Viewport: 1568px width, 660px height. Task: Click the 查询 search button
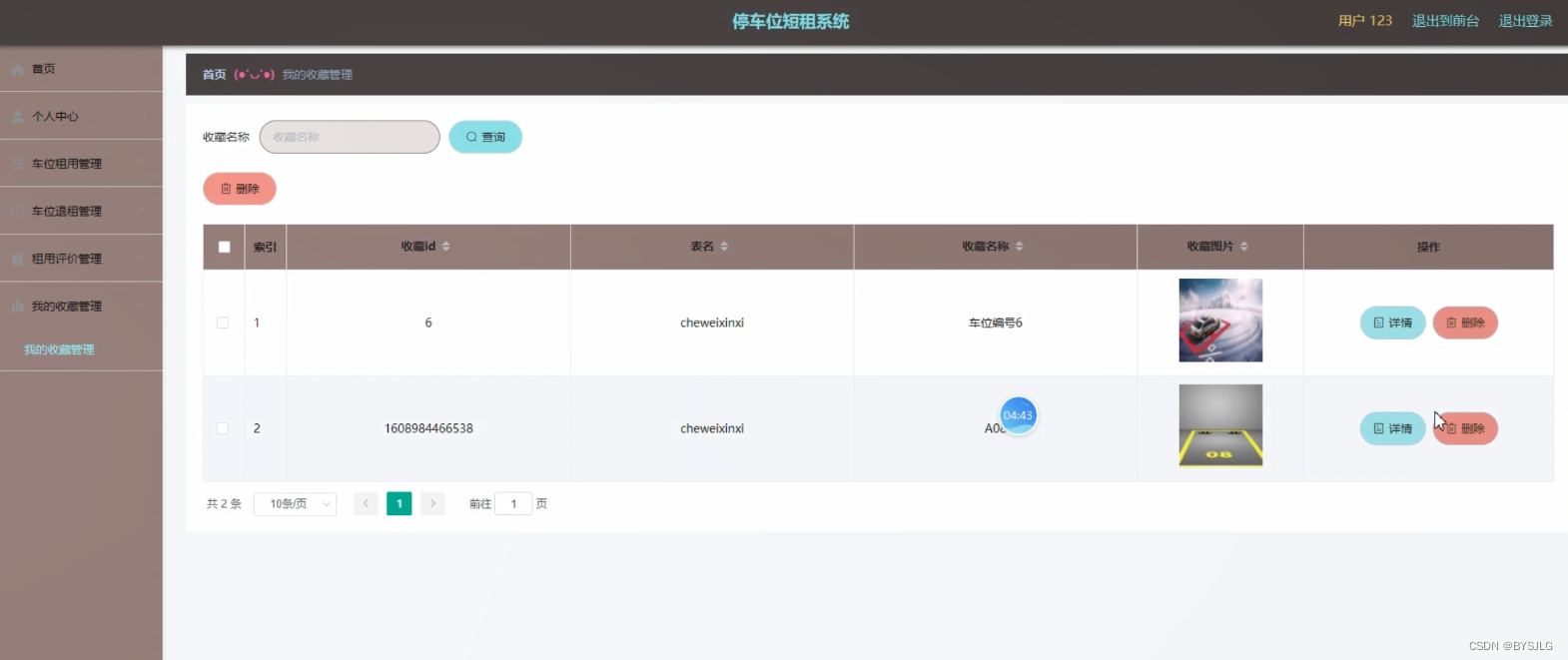click(485, 137)
